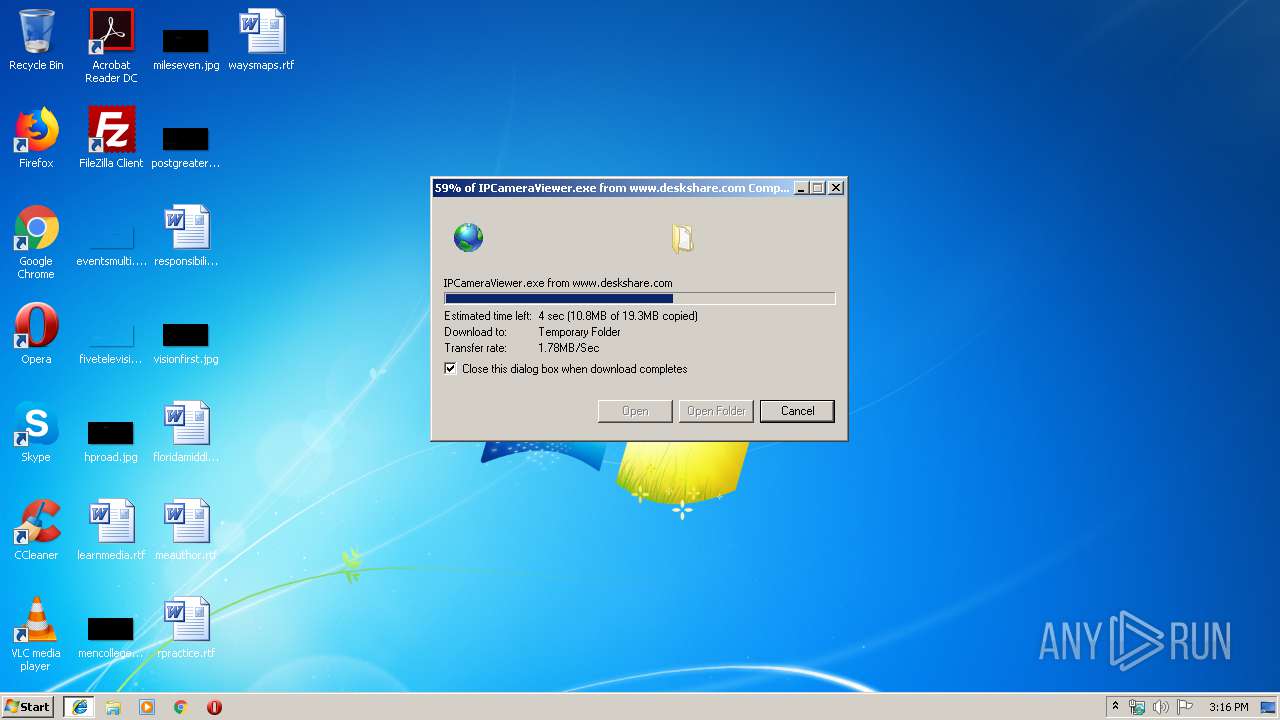1280x720 pixels.
Task: Click the 3:16 PM taskbar clock
Action: [1228, 707]
